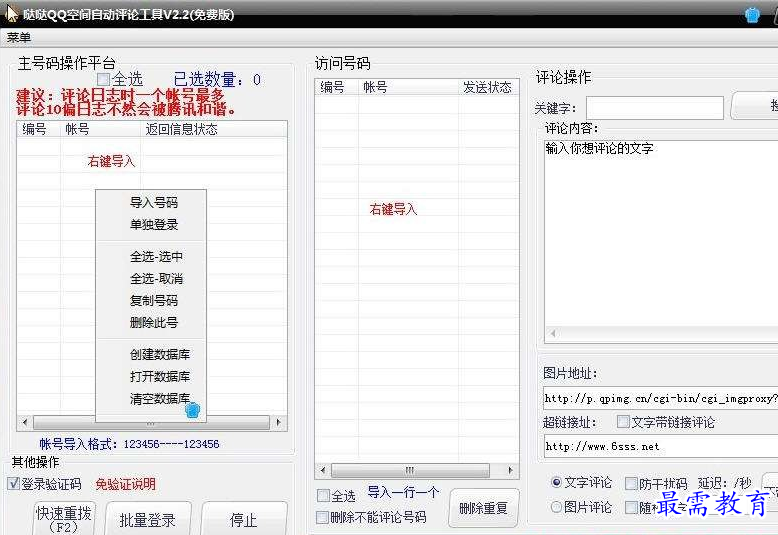Enable 文字带链接评论 checkbox

coord(623,422)
